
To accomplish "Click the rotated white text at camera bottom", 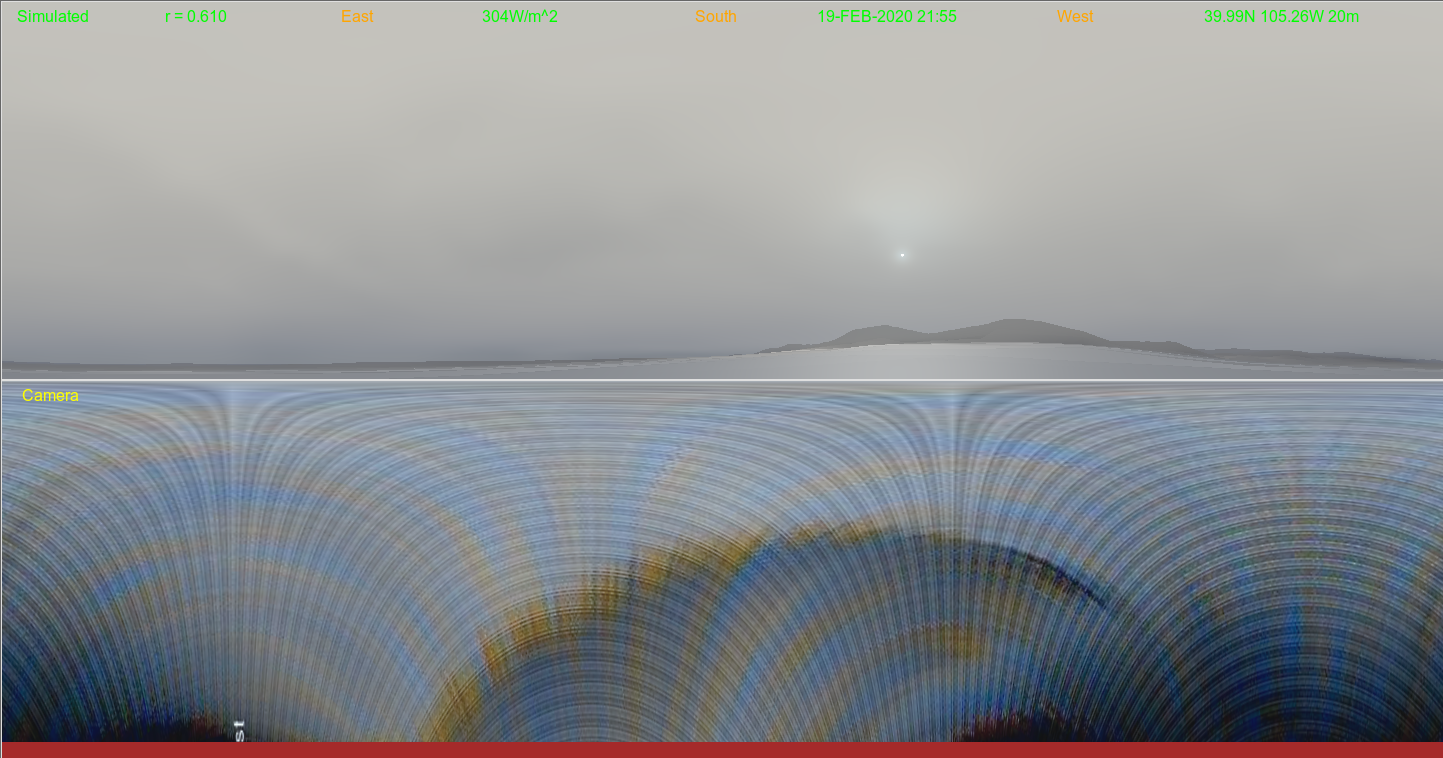I will pyautogui.click(x=239, y=730).
